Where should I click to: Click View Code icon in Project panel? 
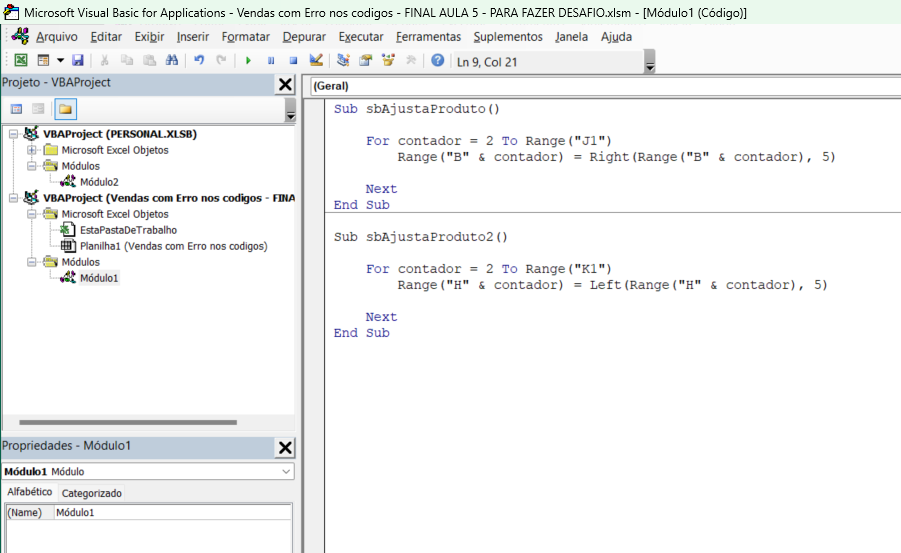pyautogui.click(x=16, y=109)
